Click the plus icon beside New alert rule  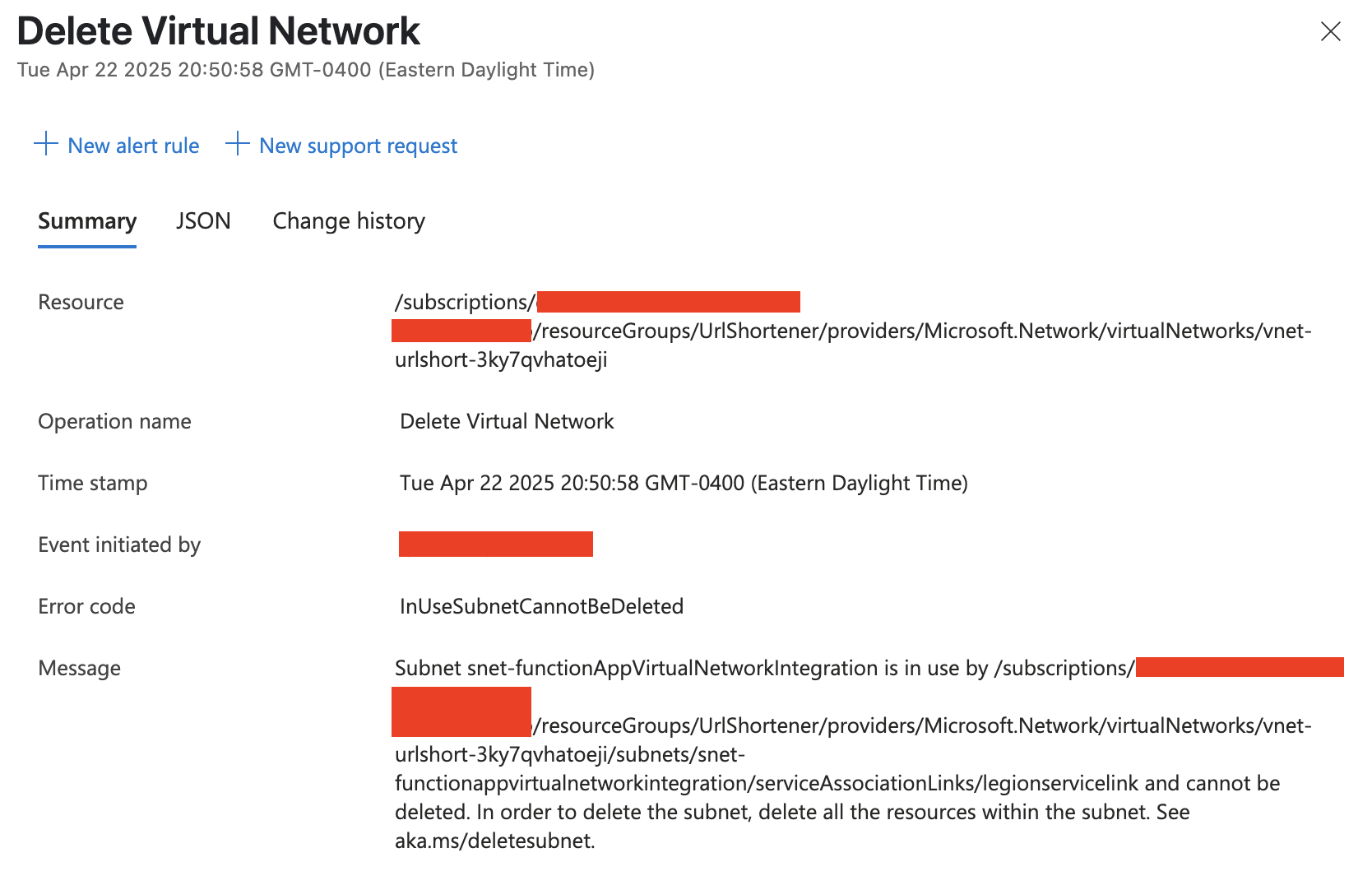45,145
